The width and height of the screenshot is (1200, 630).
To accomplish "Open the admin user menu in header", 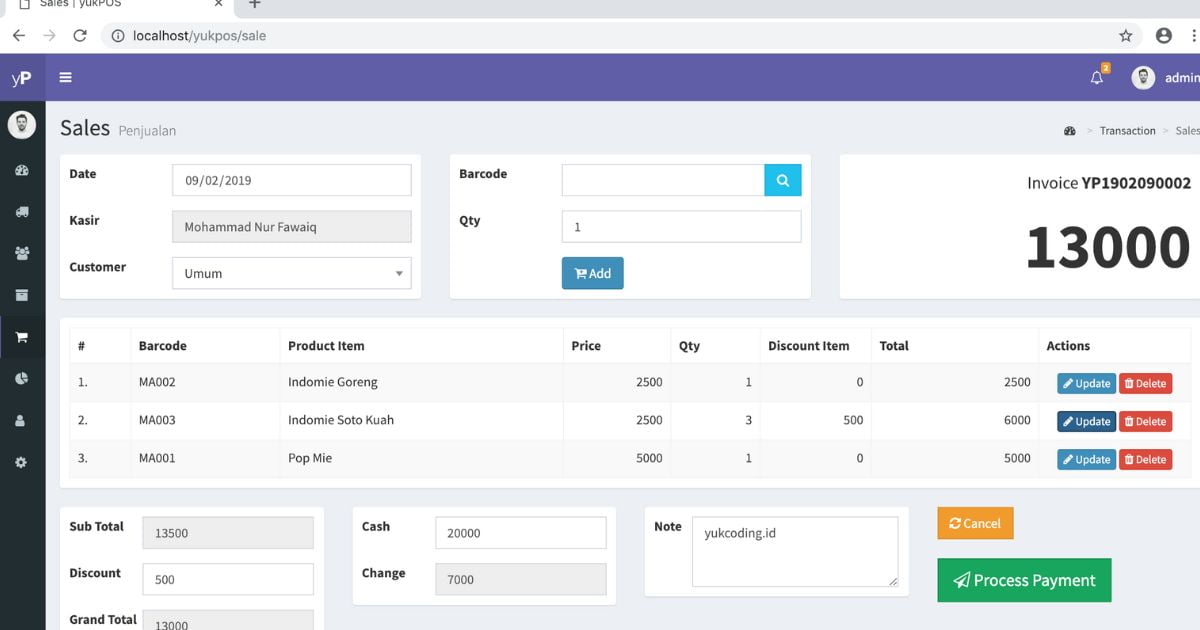I will 1166,78.
